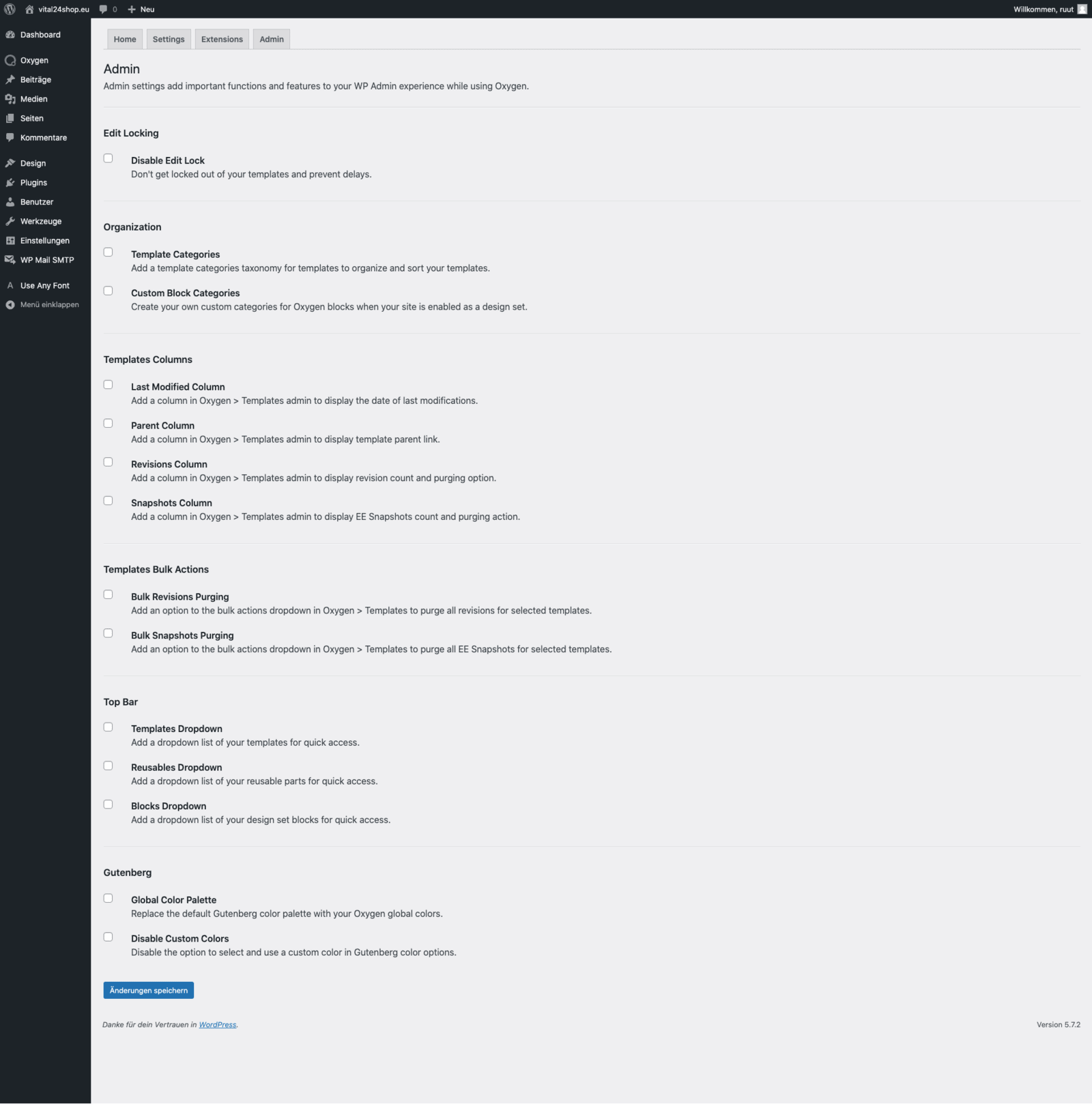
Task: Collapse the menu with Menü einklappen
Action: click(x=49, y=305)
